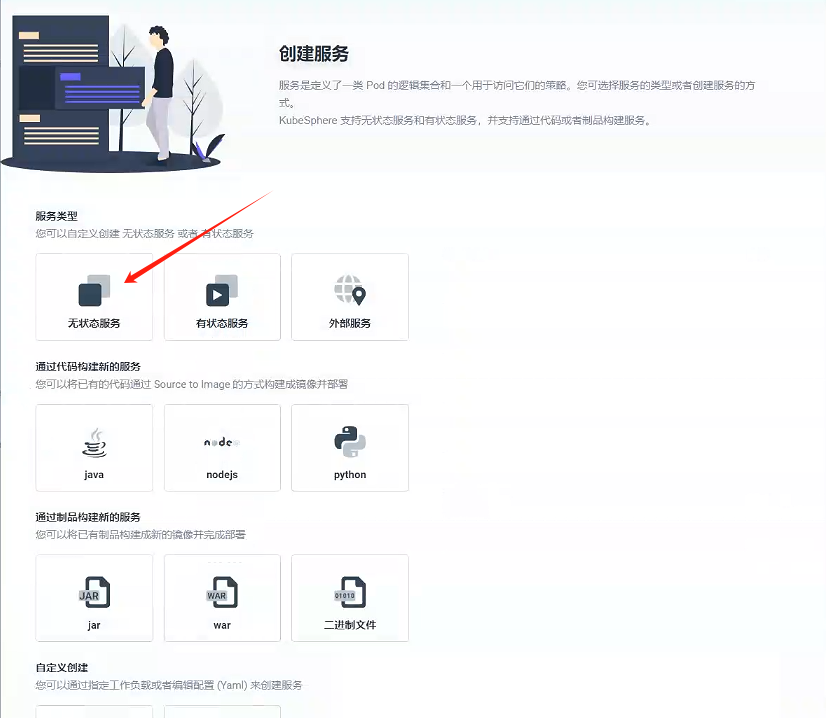
Task: Select the 无状态服务 stateless service icon
Action: (94, 290)
